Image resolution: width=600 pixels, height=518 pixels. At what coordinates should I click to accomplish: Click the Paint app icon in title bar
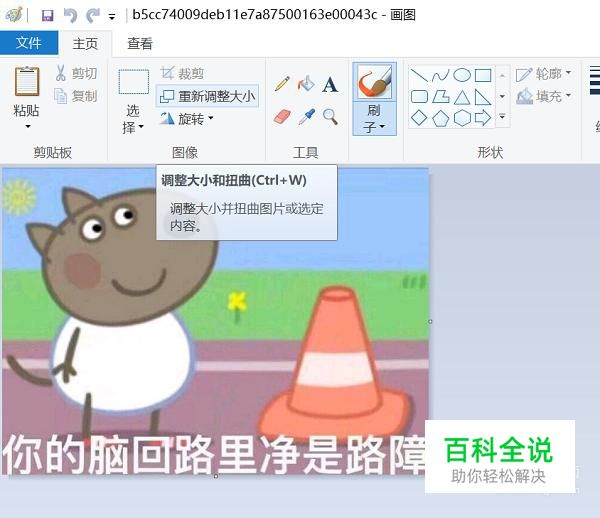pos(14,15)
